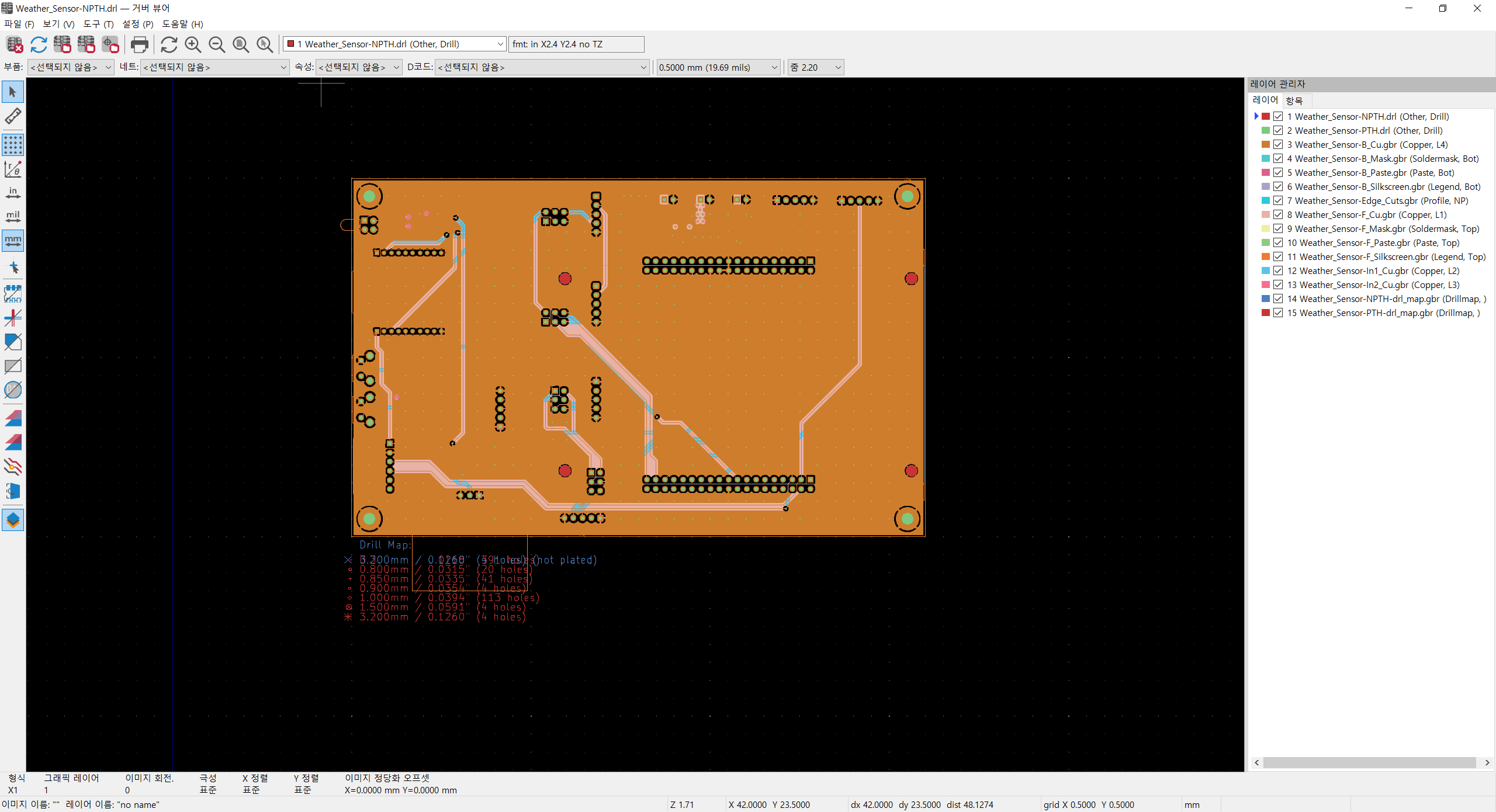Select the measure ruler tool

(x=13, y=116)
